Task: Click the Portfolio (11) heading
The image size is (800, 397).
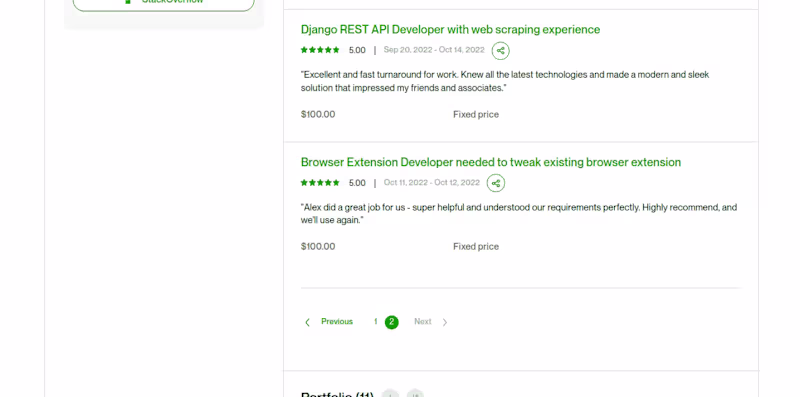Action: coord(337,394)
